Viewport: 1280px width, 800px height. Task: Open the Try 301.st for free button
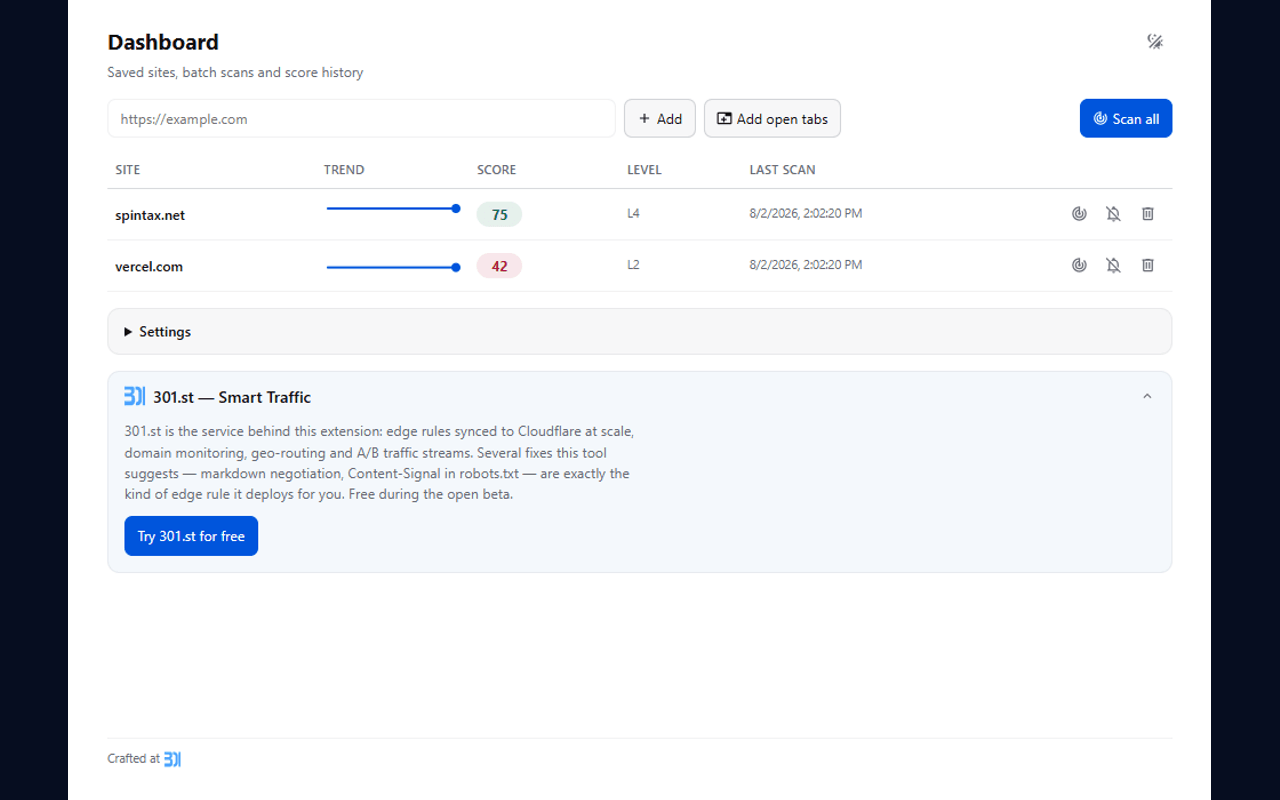[x=191, y=536]
